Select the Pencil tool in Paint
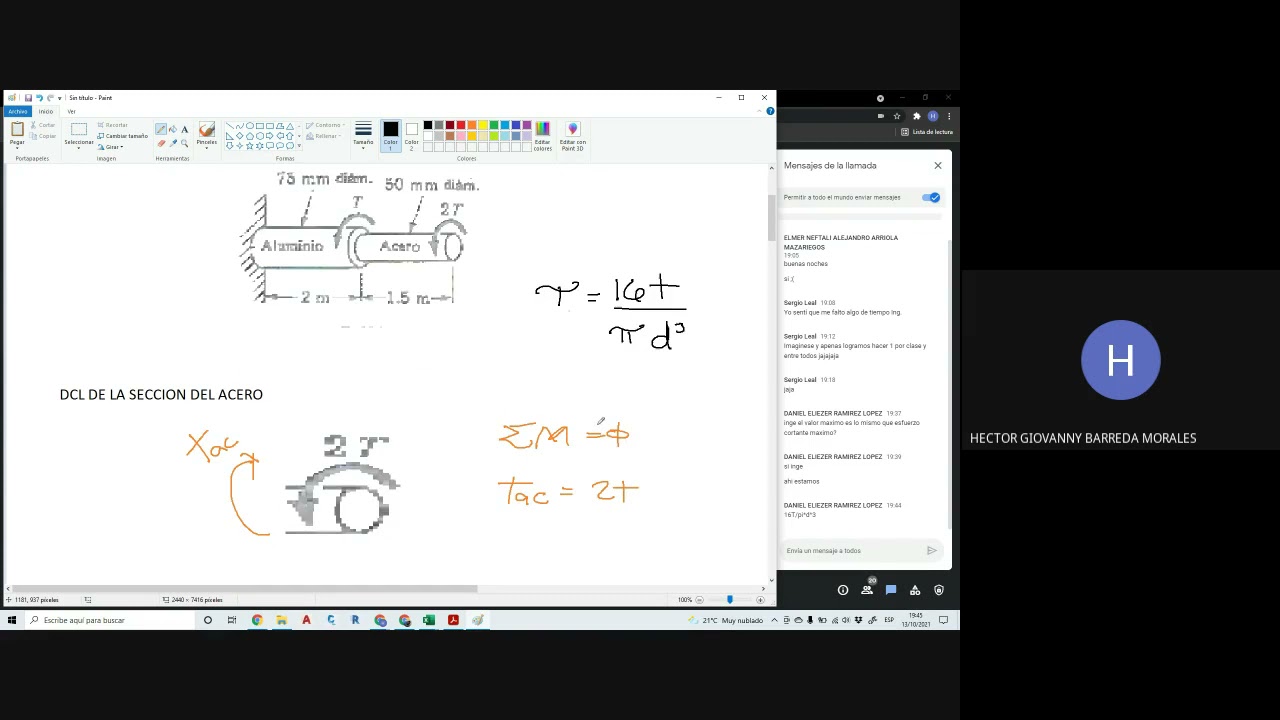 [x=161, y=128]
